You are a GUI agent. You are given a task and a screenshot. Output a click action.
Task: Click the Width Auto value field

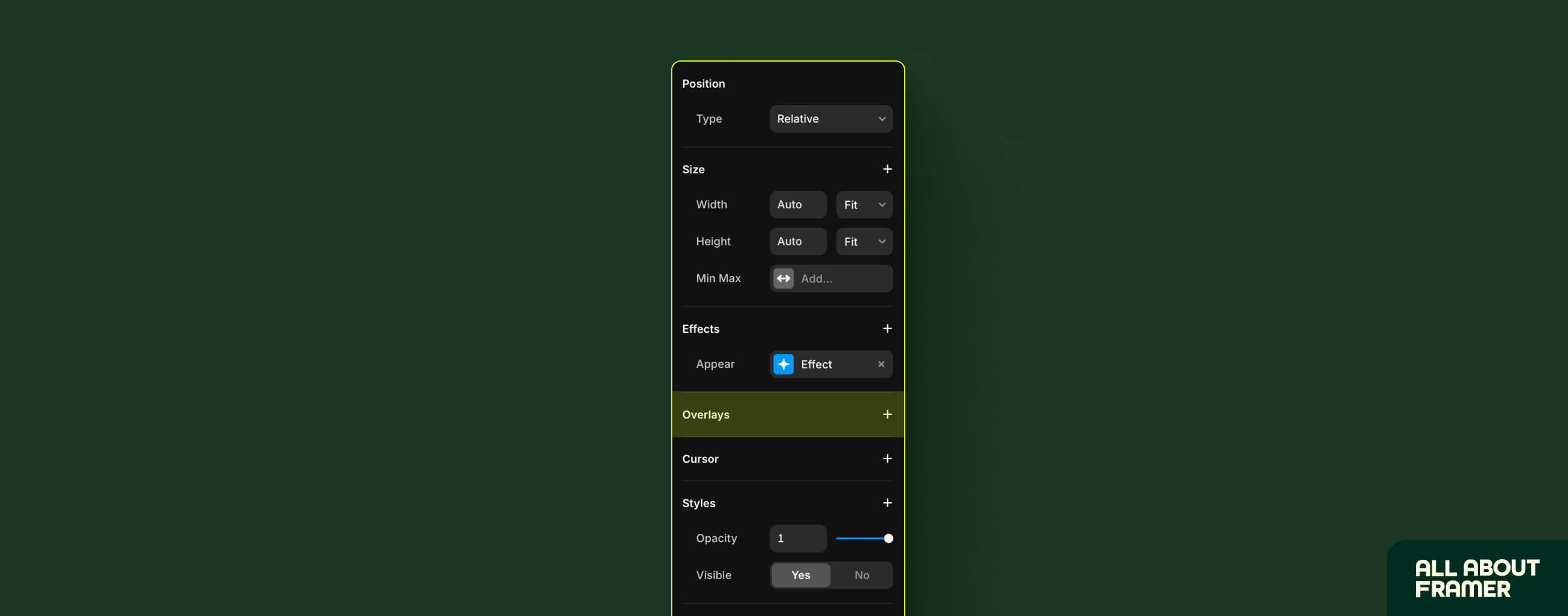pyautogui.click(x=798, y=205)
